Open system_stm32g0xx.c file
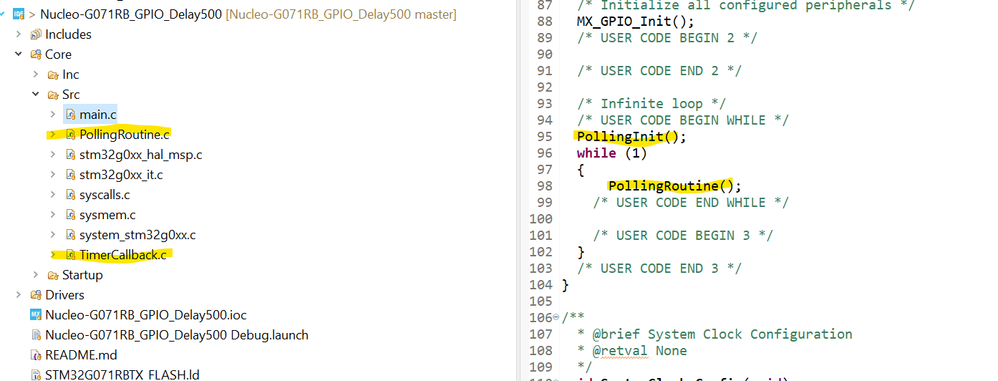 (137, 235)
